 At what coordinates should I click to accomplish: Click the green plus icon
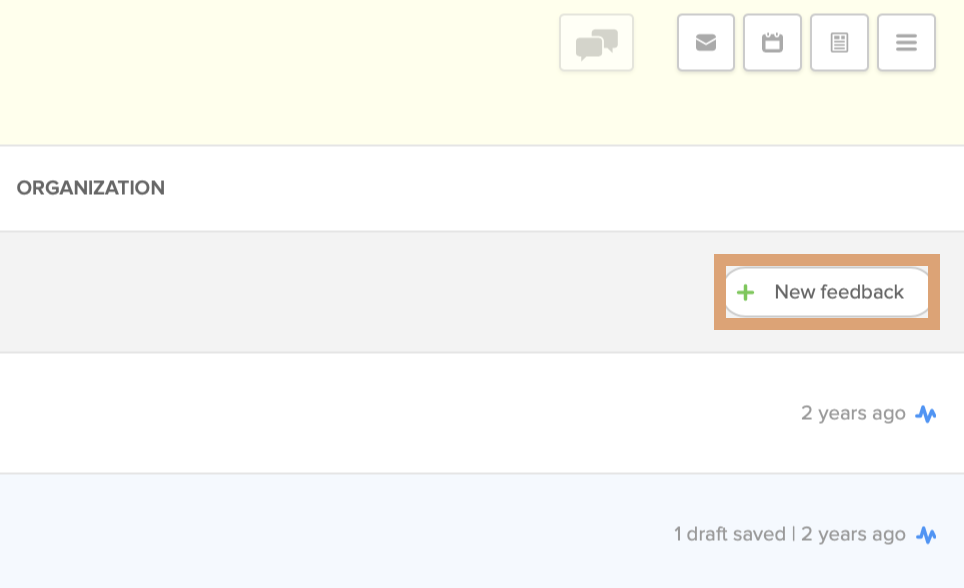pyautogui.click(x=745, y=293)
